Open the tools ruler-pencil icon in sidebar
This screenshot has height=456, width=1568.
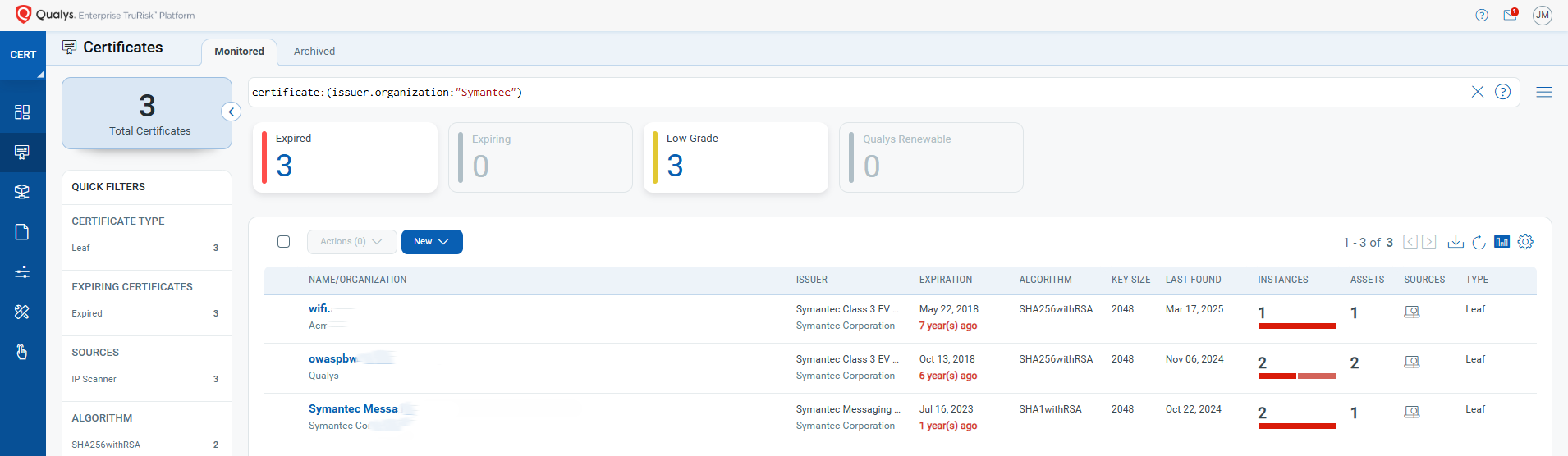pos(22,312)
